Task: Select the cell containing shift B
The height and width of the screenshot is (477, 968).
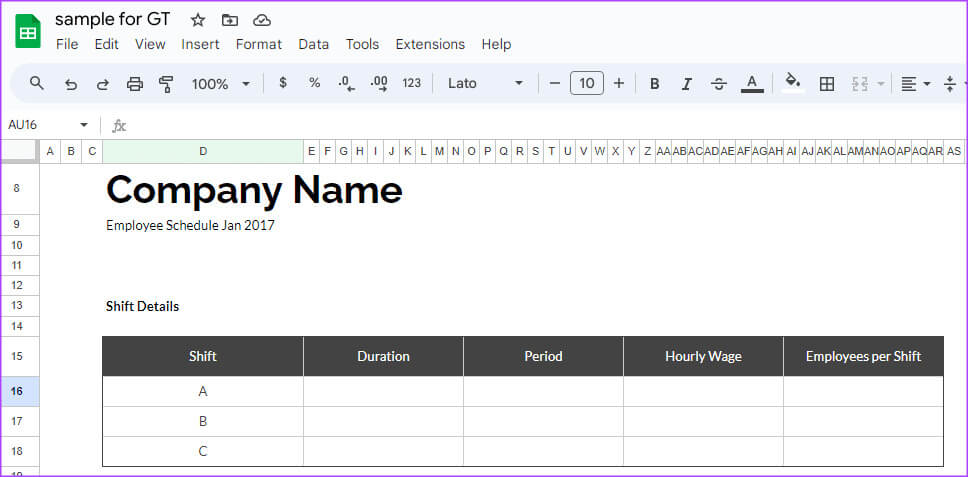Action: pyautogui.click(x=203, y=421)
